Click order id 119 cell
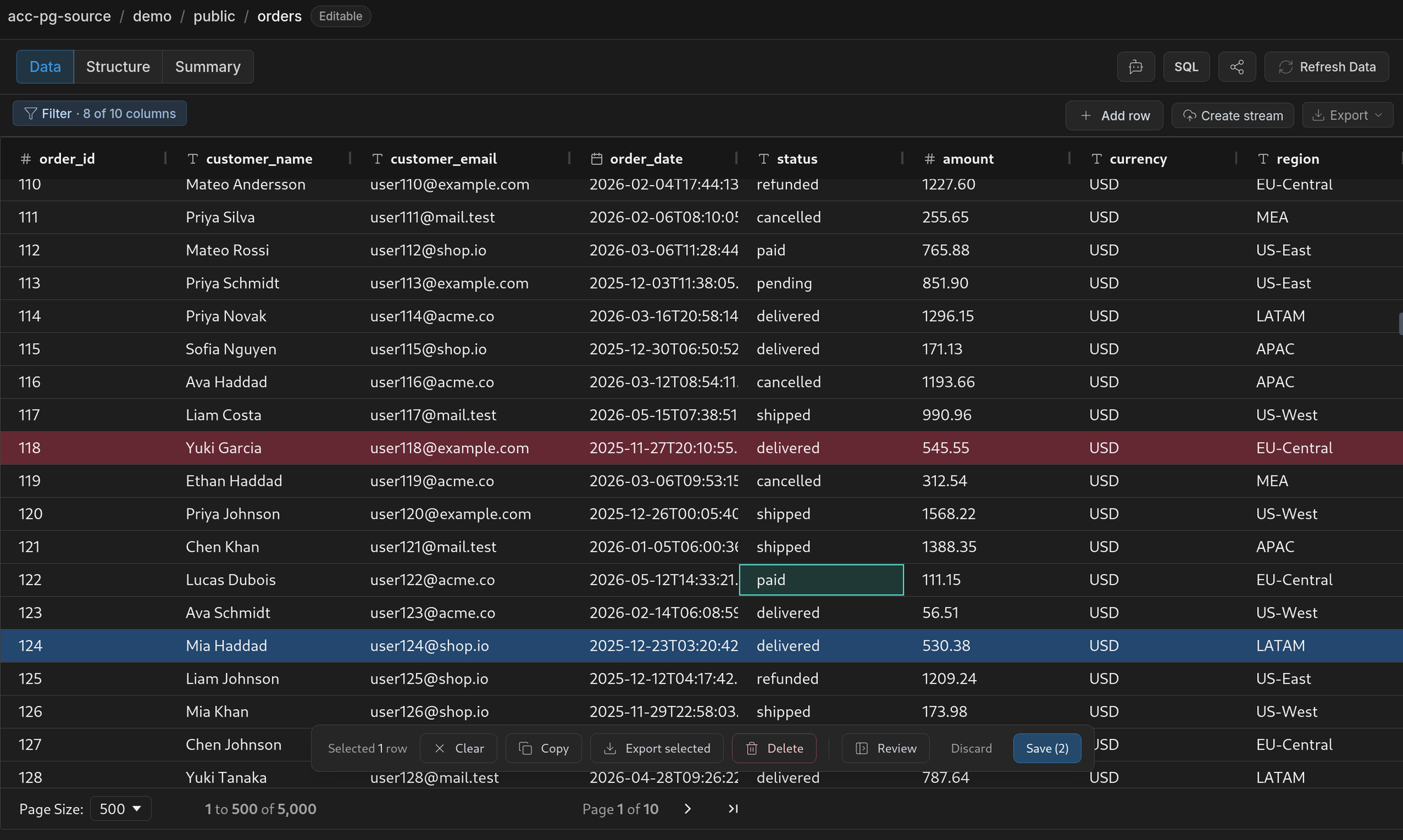Image resolution: width=1403 pixels, height=840 pixels. [x=29, y=481]
